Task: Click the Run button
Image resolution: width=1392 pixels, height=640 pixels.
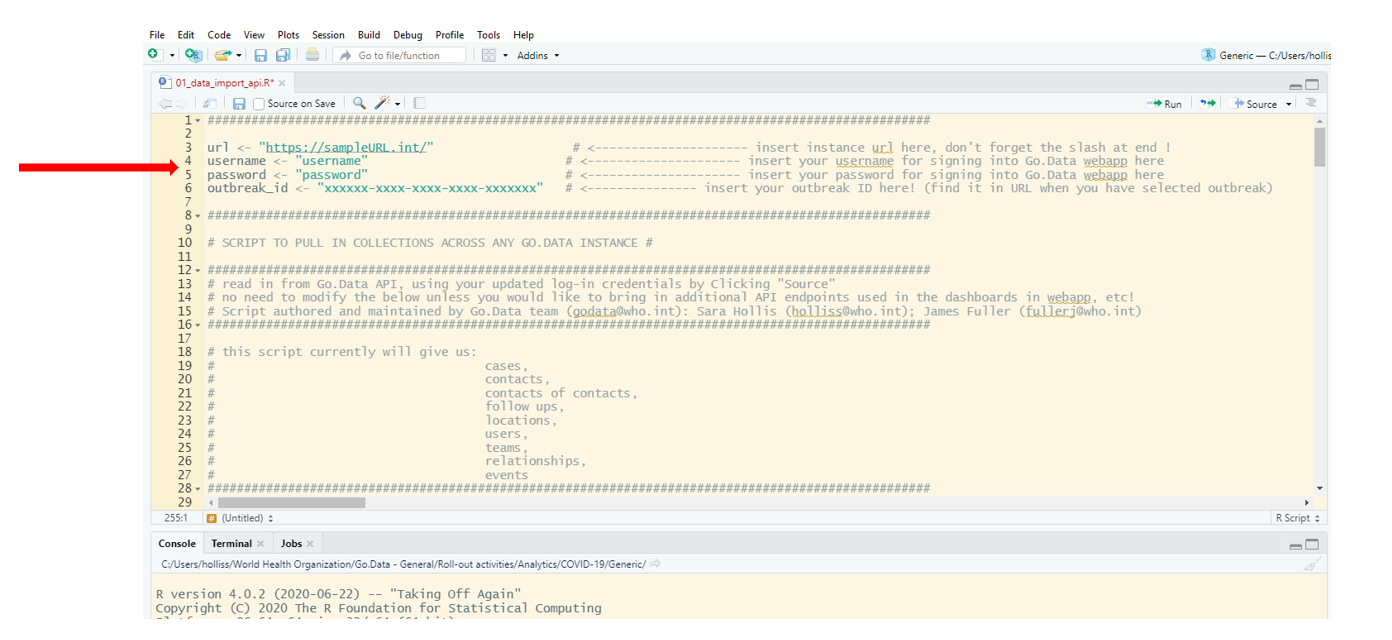Action: coord(1164,104)
